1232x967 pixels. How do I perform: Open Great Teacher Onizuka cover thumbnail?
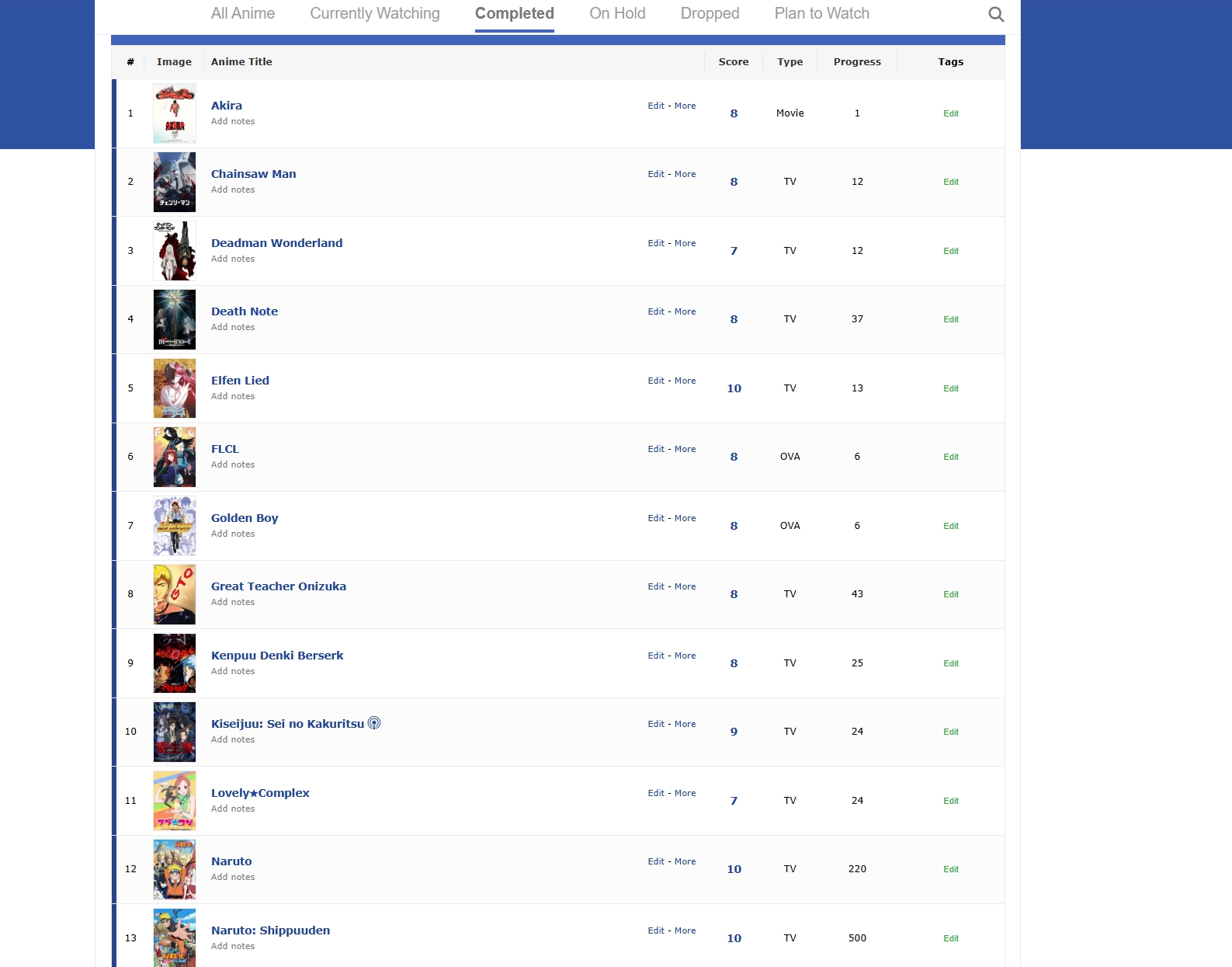tap(175, 594)
